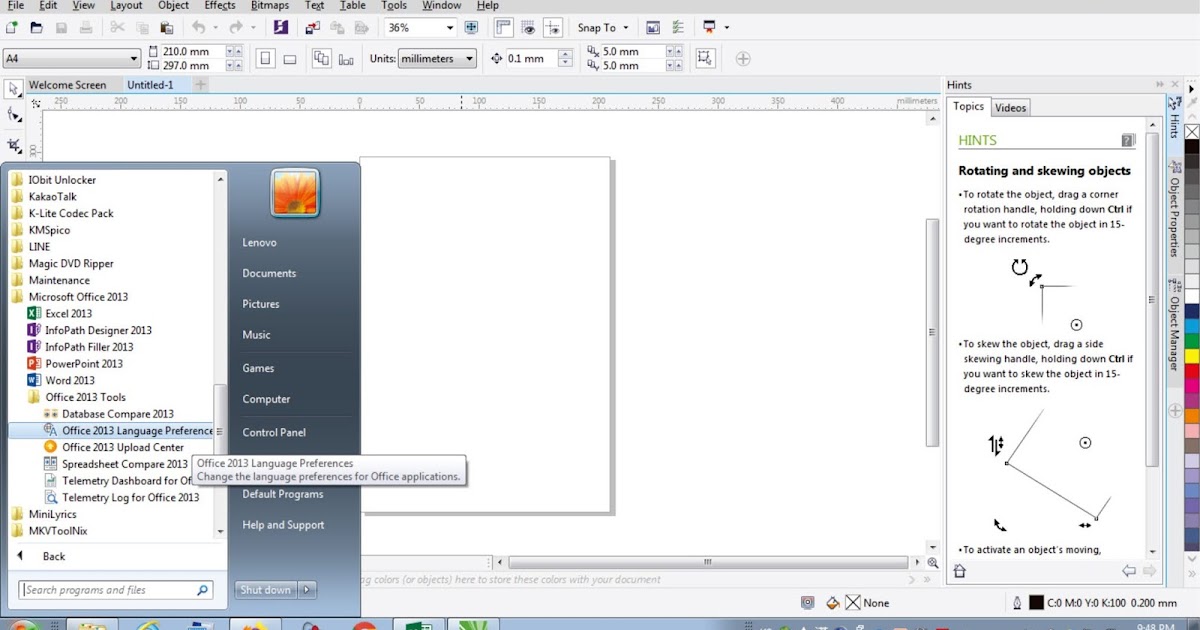The height and width of the screenshot is (630, 1200).
Task: Click the Print toolbar icon
Action: pos(87,28)
